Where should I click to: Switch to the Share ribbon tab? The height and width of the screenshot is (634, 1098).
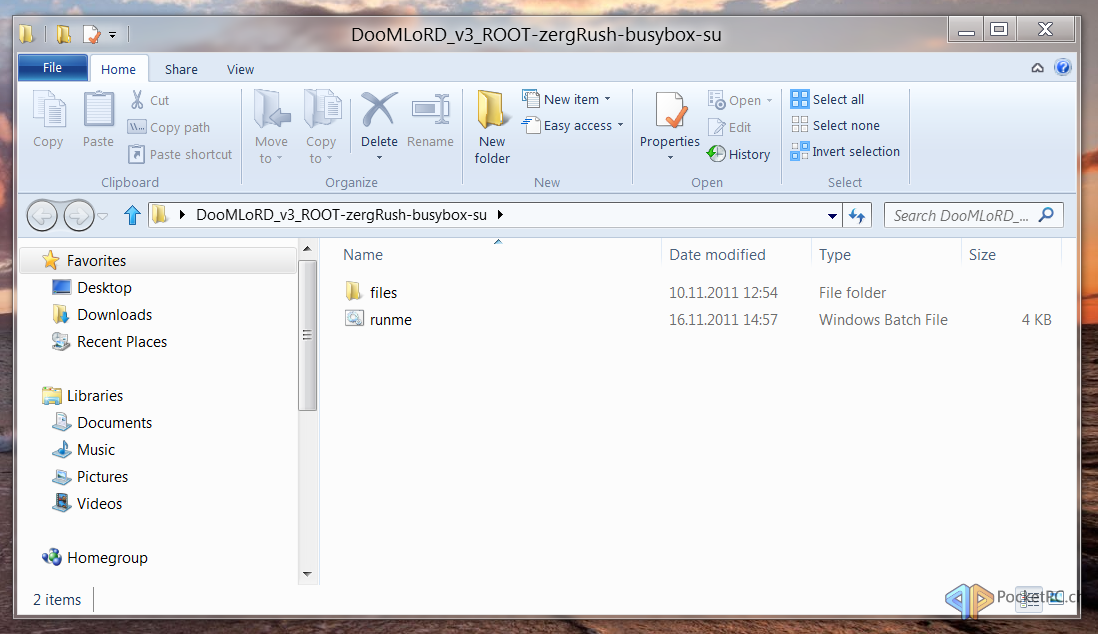pos(180,69)
